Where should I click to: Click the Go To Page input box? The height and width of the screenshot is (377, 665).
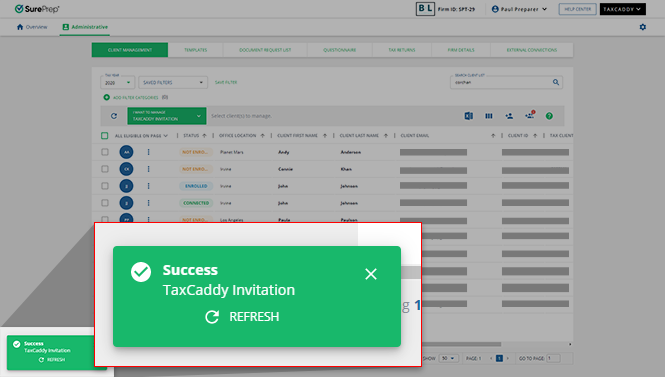553,358
